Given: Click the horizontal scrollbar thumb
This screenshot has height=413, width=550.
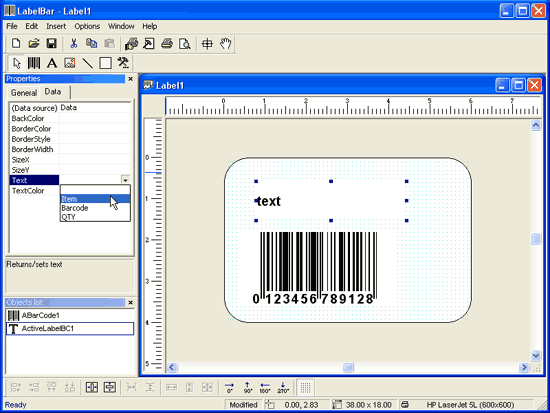Looking at the screenshot, I should [348, 367].
